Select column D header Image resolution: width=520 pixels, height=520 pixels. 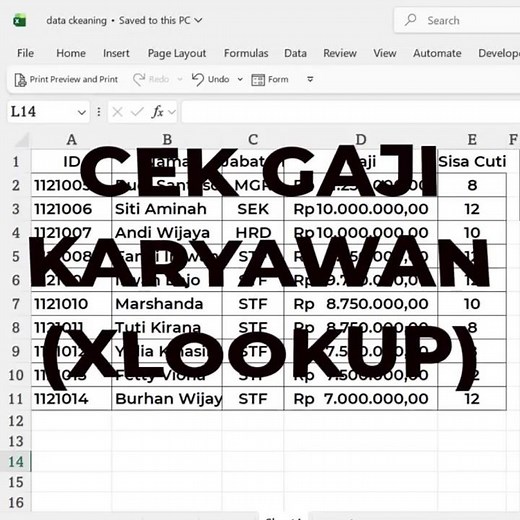tap(361, 140)
